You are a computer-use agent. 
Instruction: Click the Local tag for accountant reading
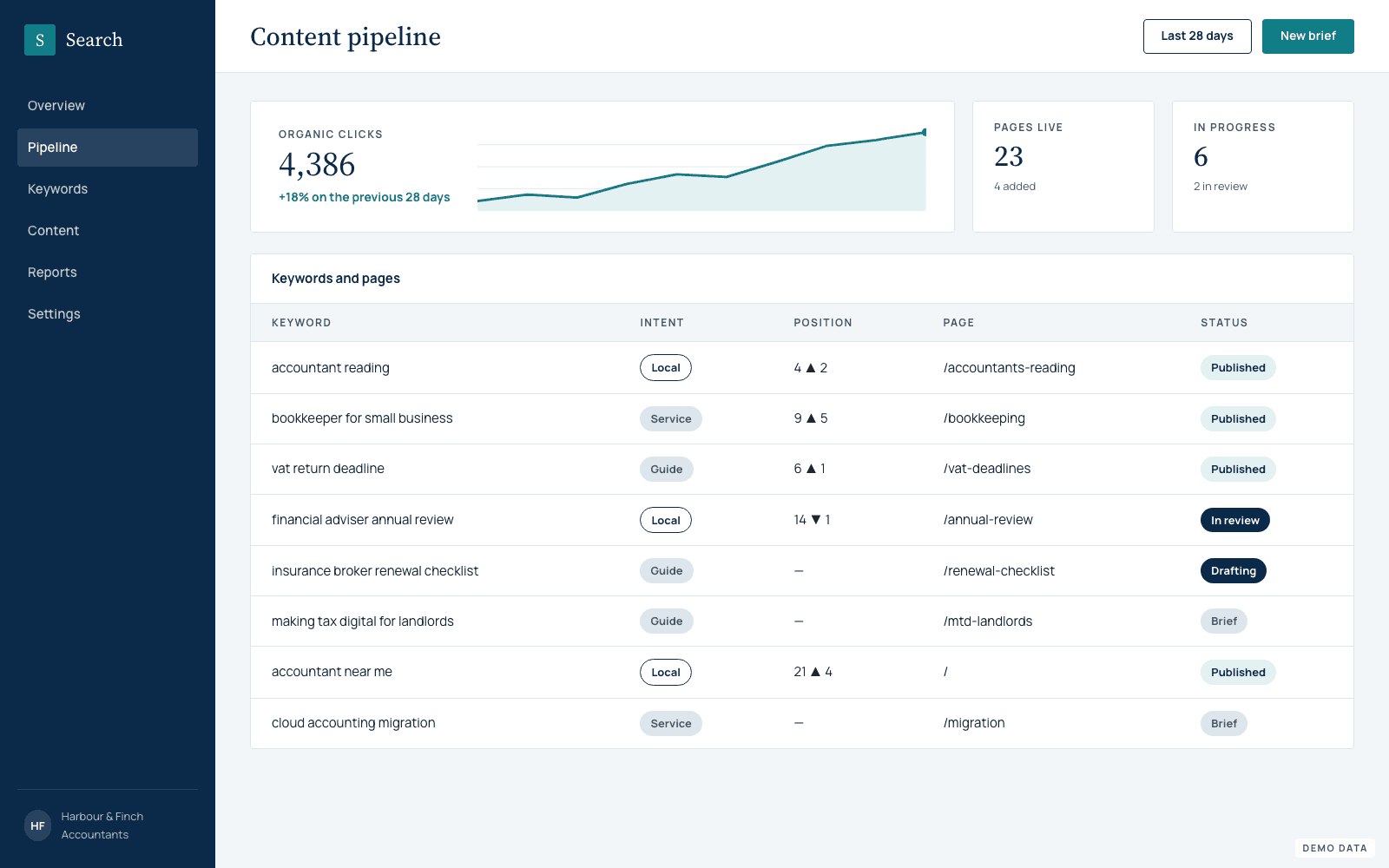[666, 368]
